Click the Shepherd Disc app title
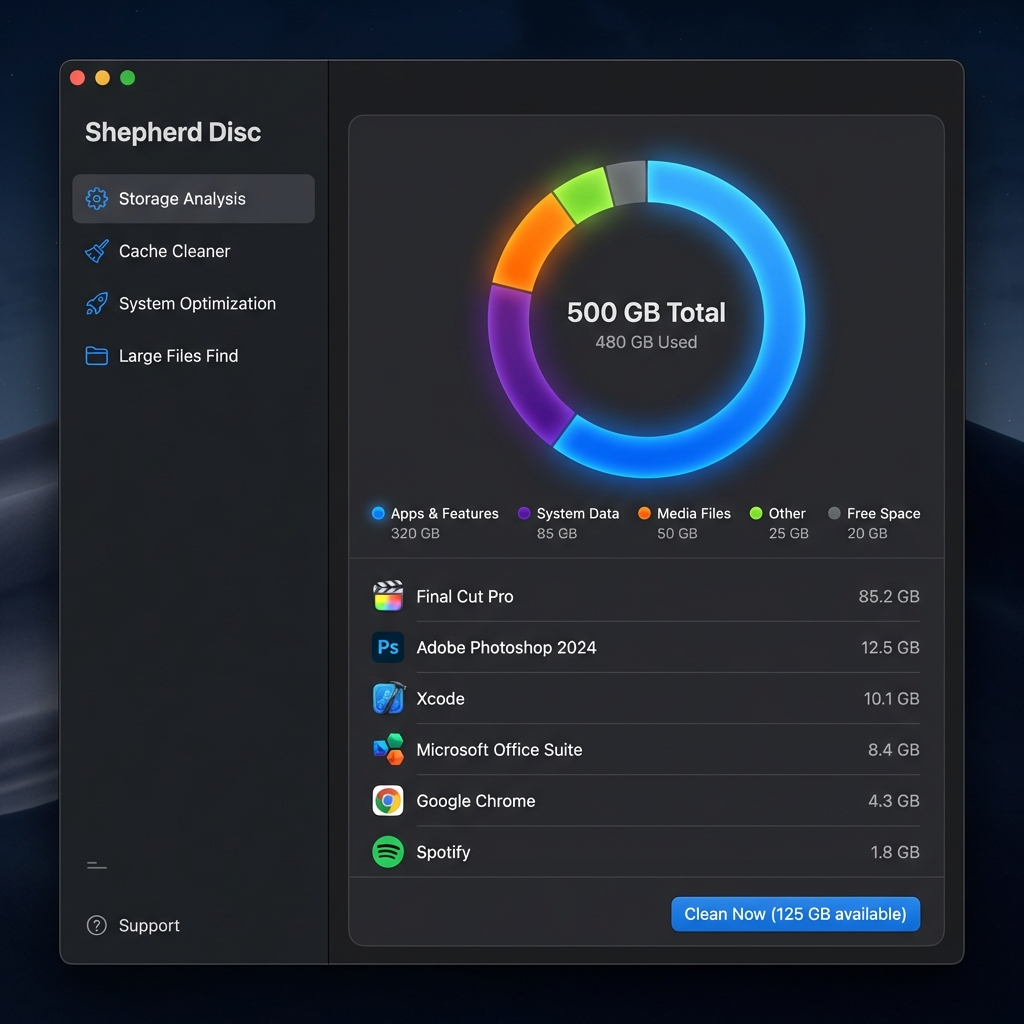Viewport: 1024px width, 1024px height. click(x=173, y=132)
